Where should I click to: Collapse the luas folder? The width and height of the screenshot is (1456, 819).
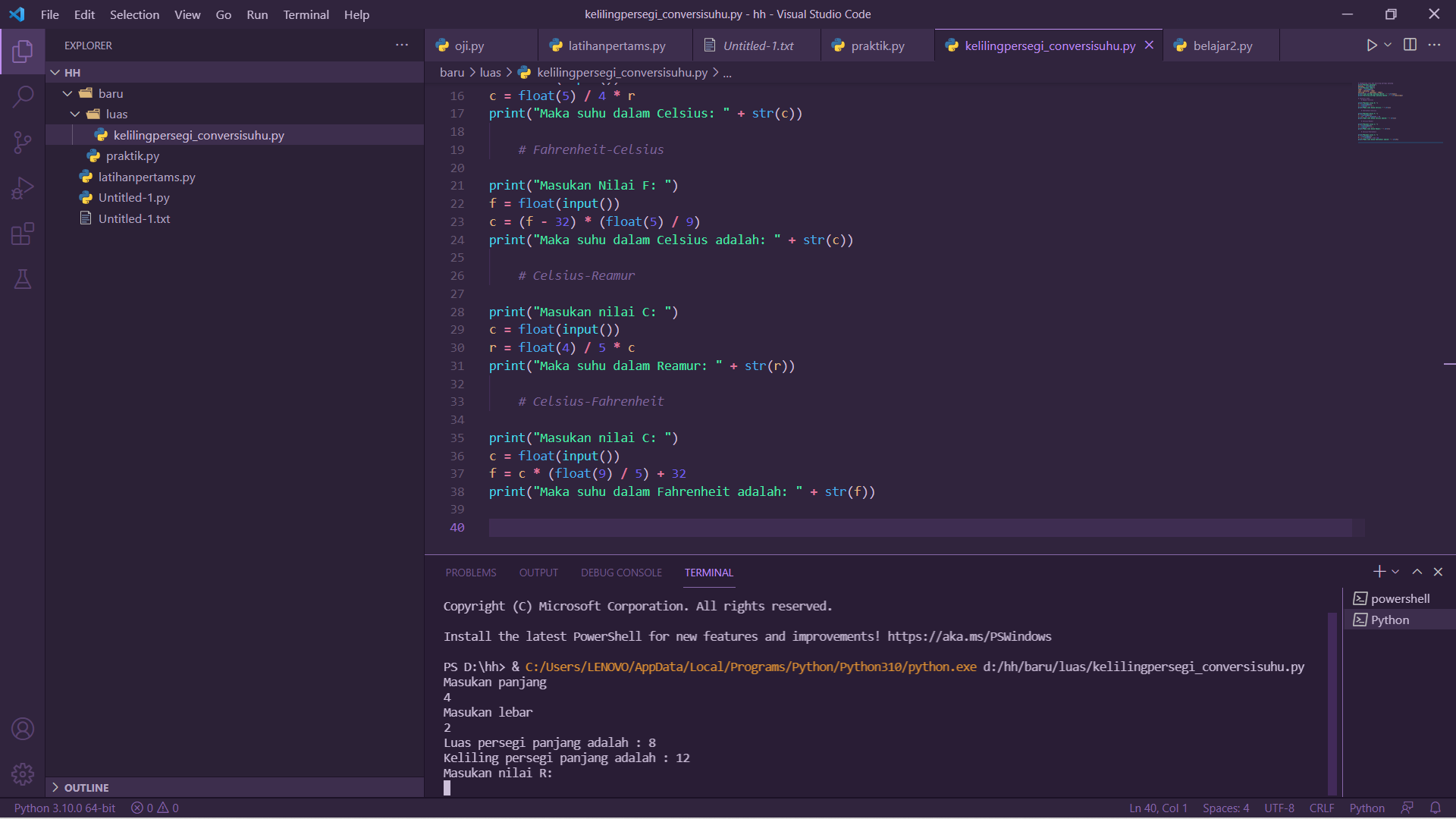point(235,114)
